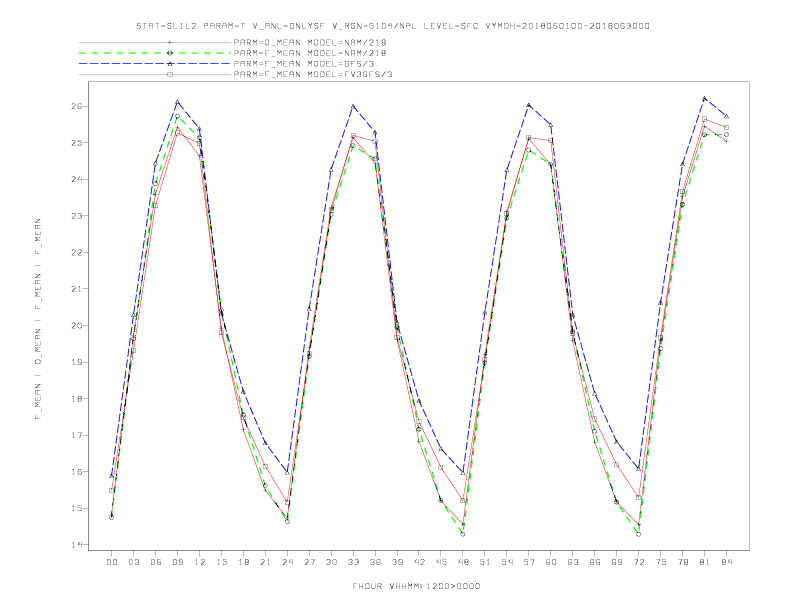Click the vertical y-axis label F_MEAN | O_MEAN
The image size is (792, 612).
tap(38, 319)
